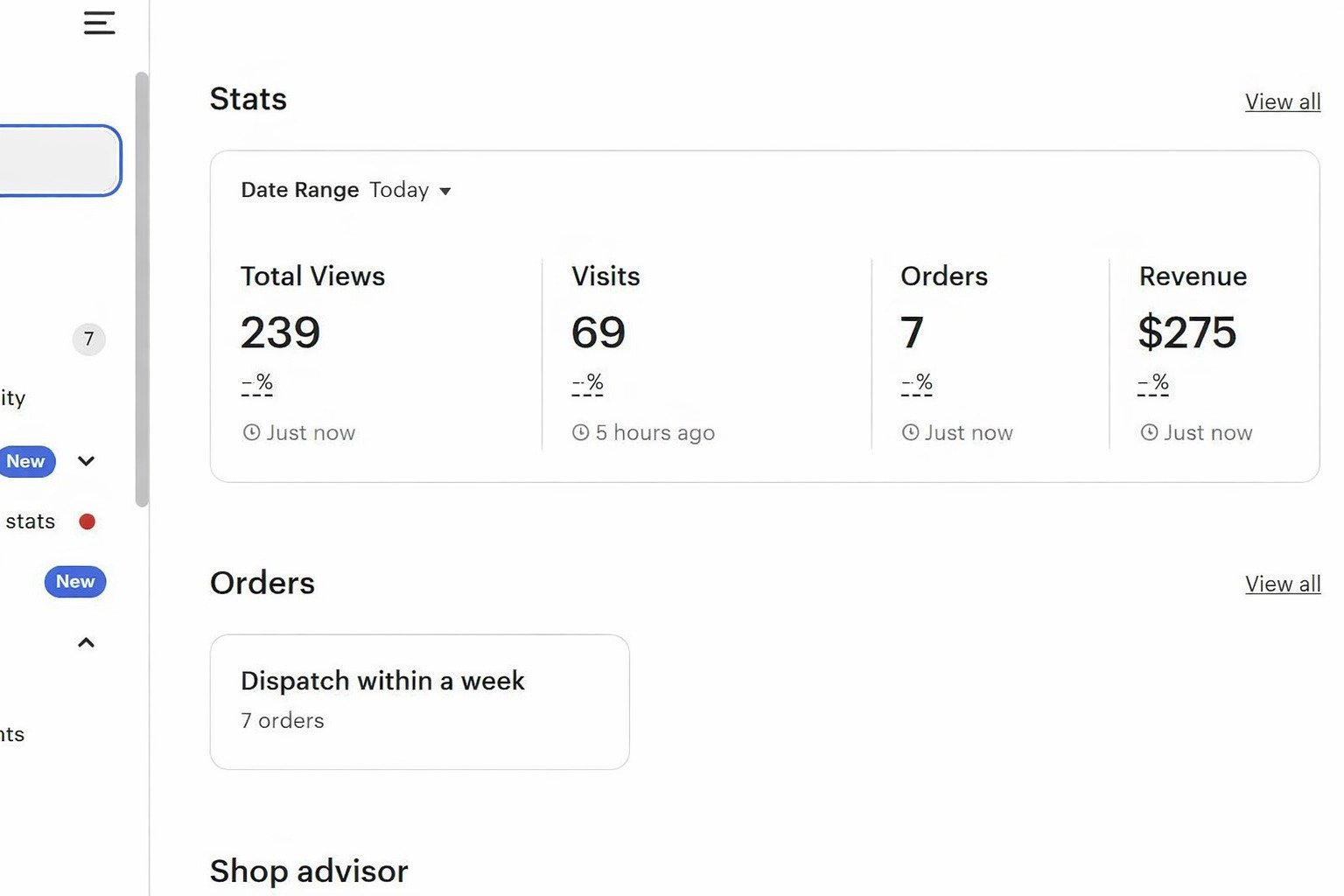Image resolution: width=1344 pixels, height=896 pixels.
Task: Click the New badge beside the down chevron
Action: 26,461
